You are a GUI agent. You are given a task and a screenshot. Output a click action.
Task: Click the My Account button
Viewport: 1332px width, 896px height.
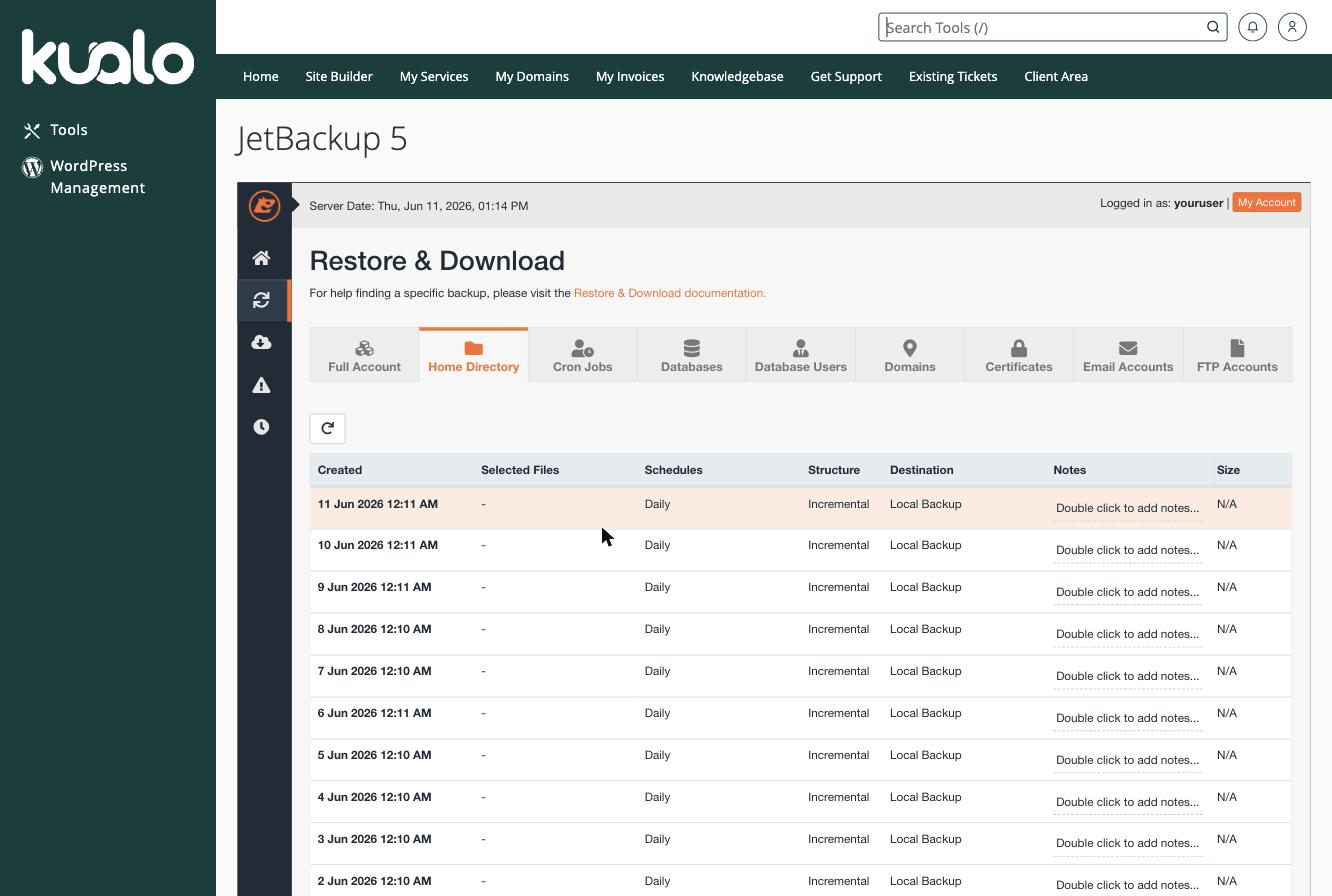[x=1266, y=202]
